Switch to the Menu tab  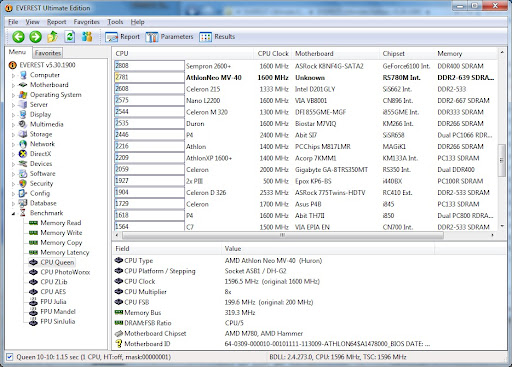click(17, 52)
